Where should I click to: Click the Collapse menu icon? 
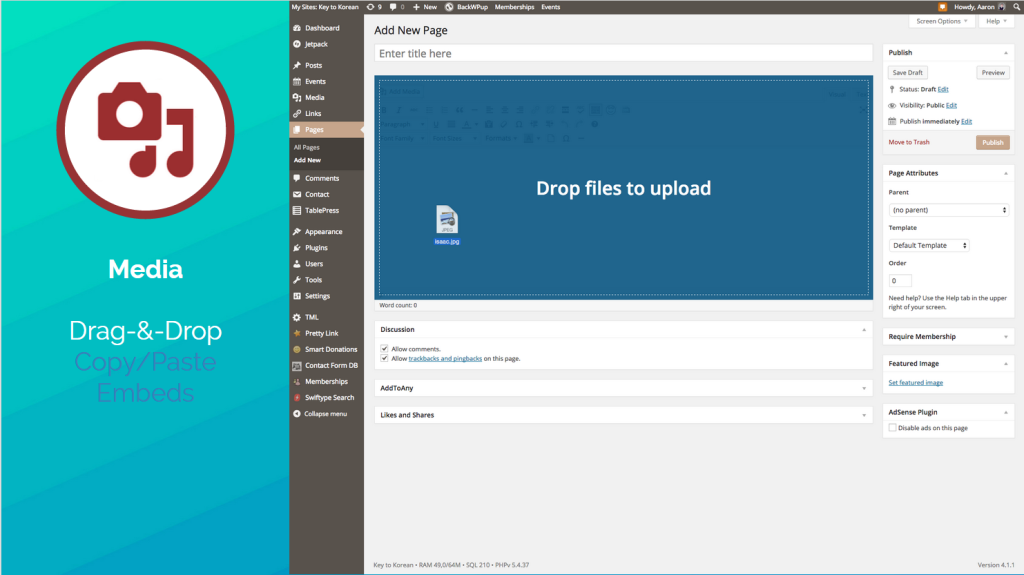297,413
